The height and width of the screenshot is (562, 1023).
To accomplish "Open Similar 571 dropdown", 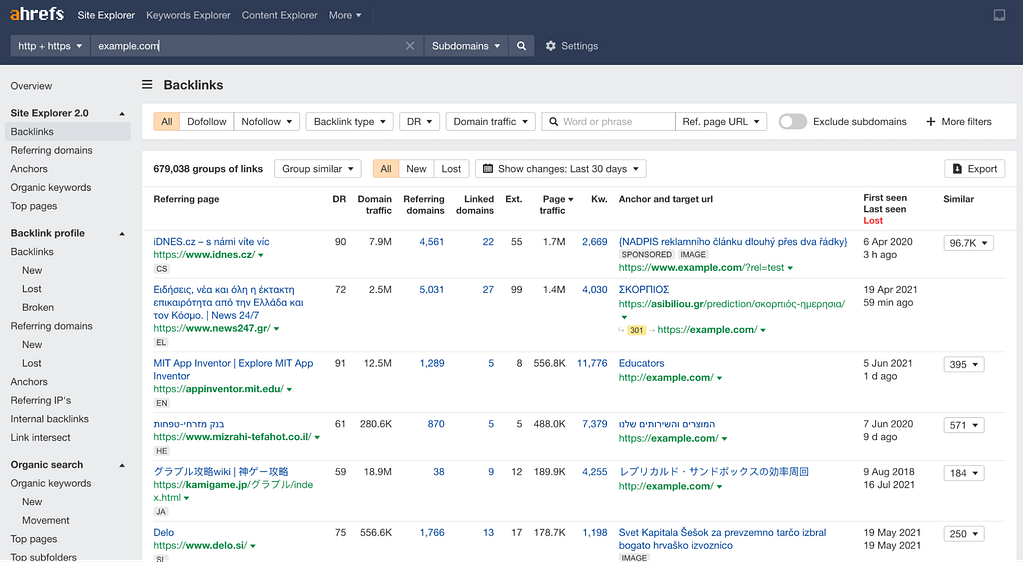I will 964,425.
